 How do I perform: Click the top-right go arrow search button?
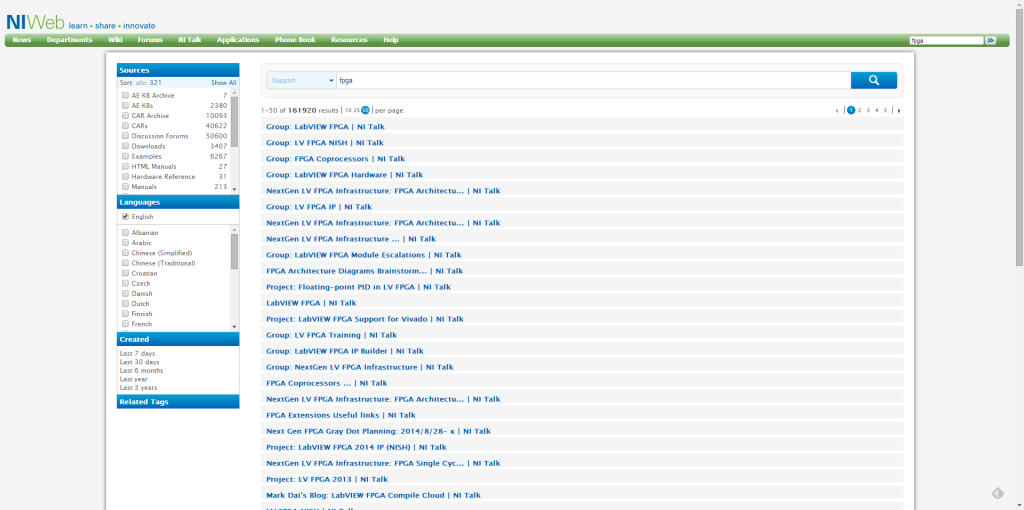click(991, 40)
